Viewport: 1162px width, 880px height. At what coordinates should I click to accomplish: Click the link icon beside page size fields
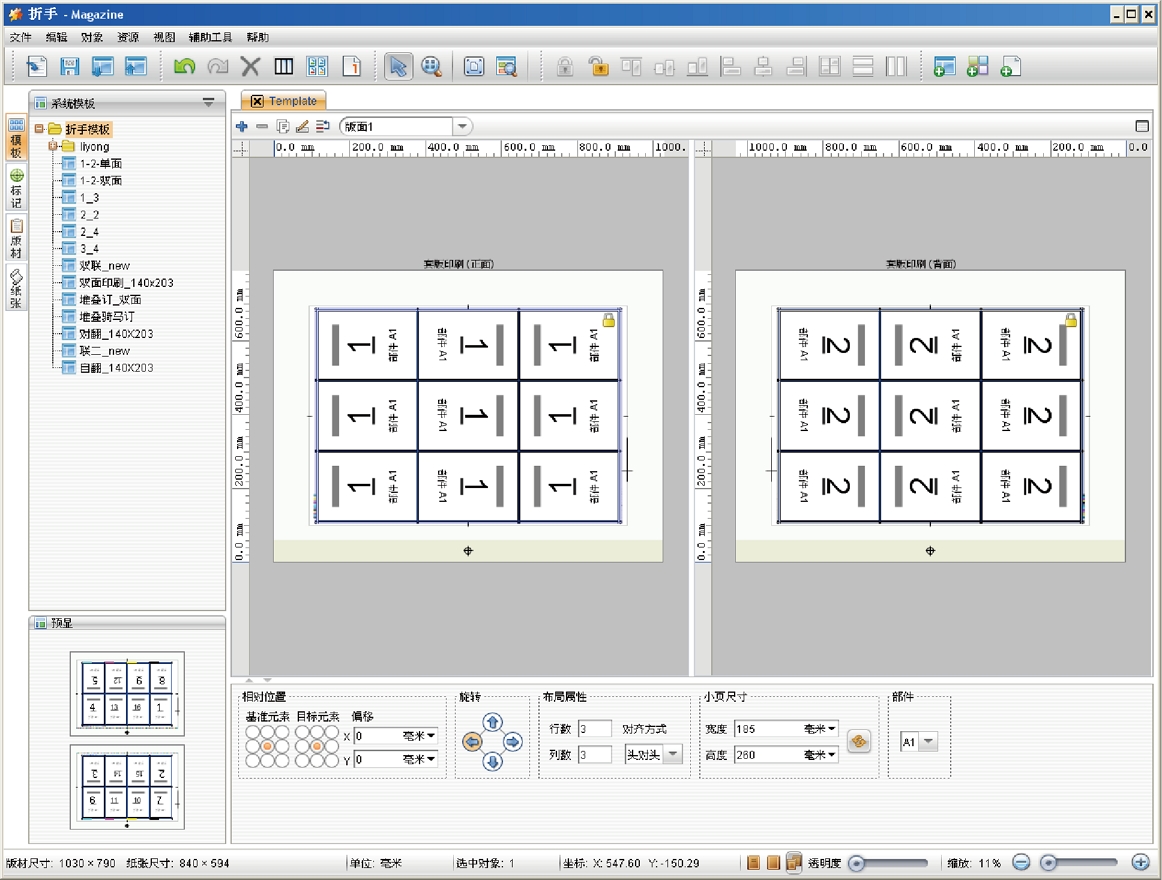858,742
